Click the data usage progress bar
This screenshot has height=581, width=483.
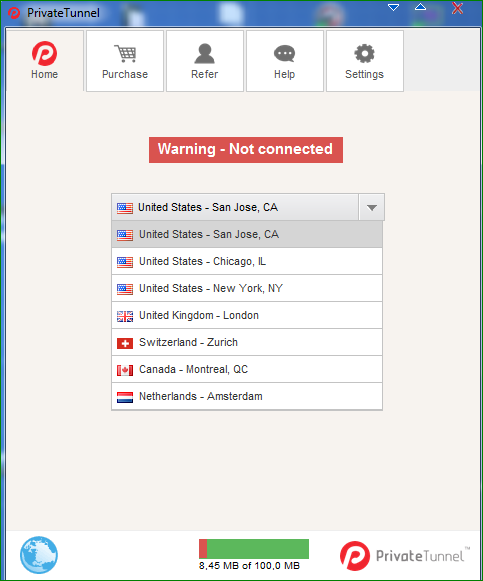(x=254, y=549)
